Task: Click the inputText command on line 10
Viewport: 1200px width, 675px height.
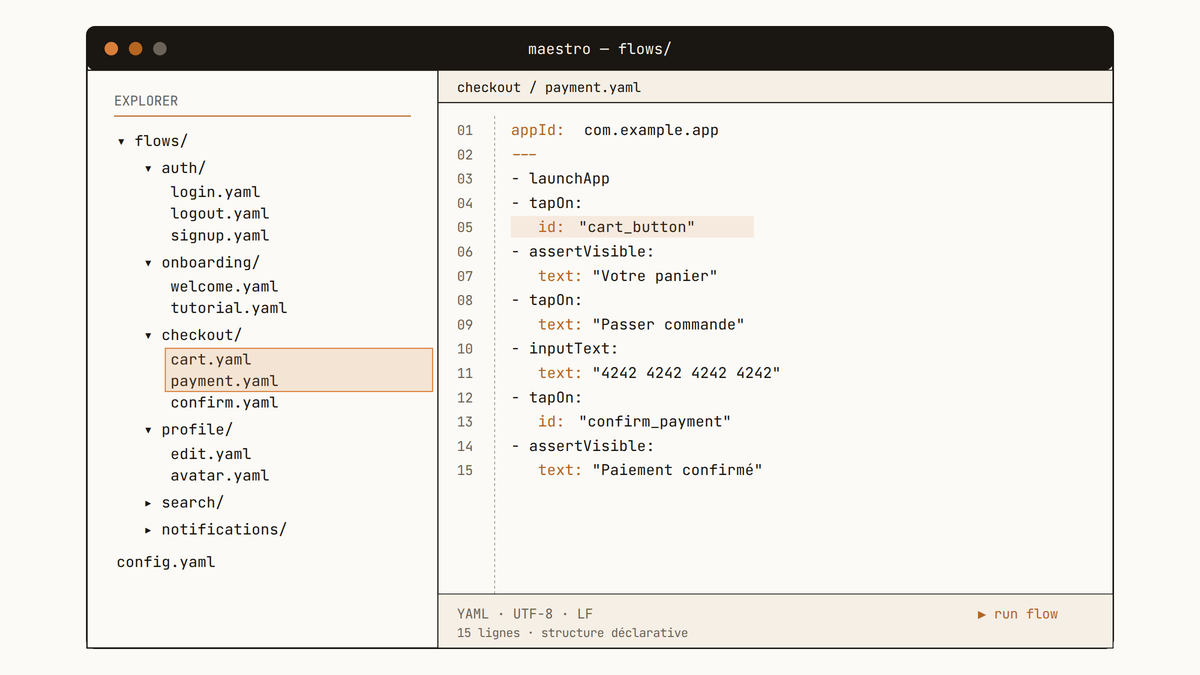Action: coord(565,349)
